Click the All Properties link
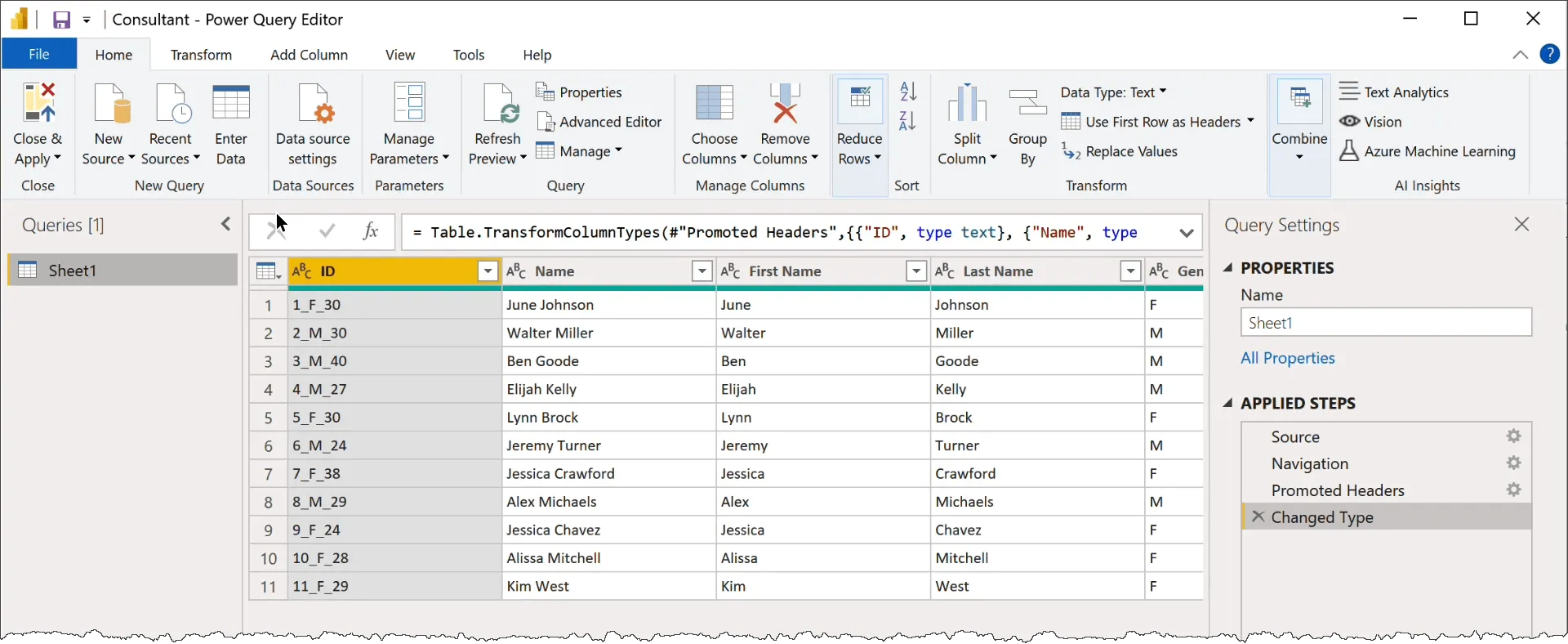 tap(1287, 358)
